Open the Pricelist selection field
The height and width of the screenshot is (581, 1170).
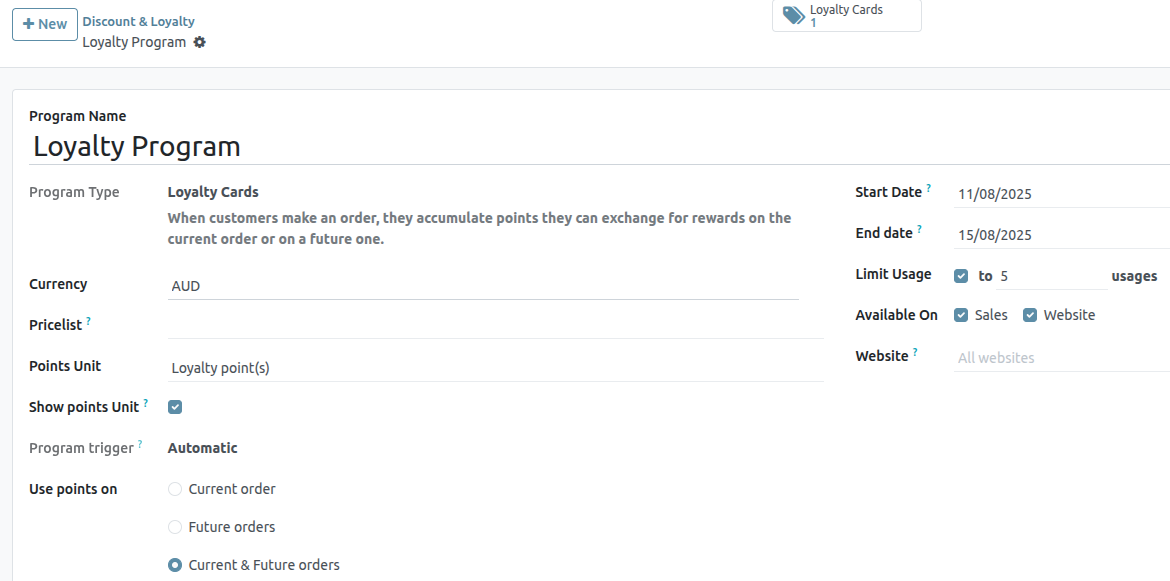coord(483,326)
